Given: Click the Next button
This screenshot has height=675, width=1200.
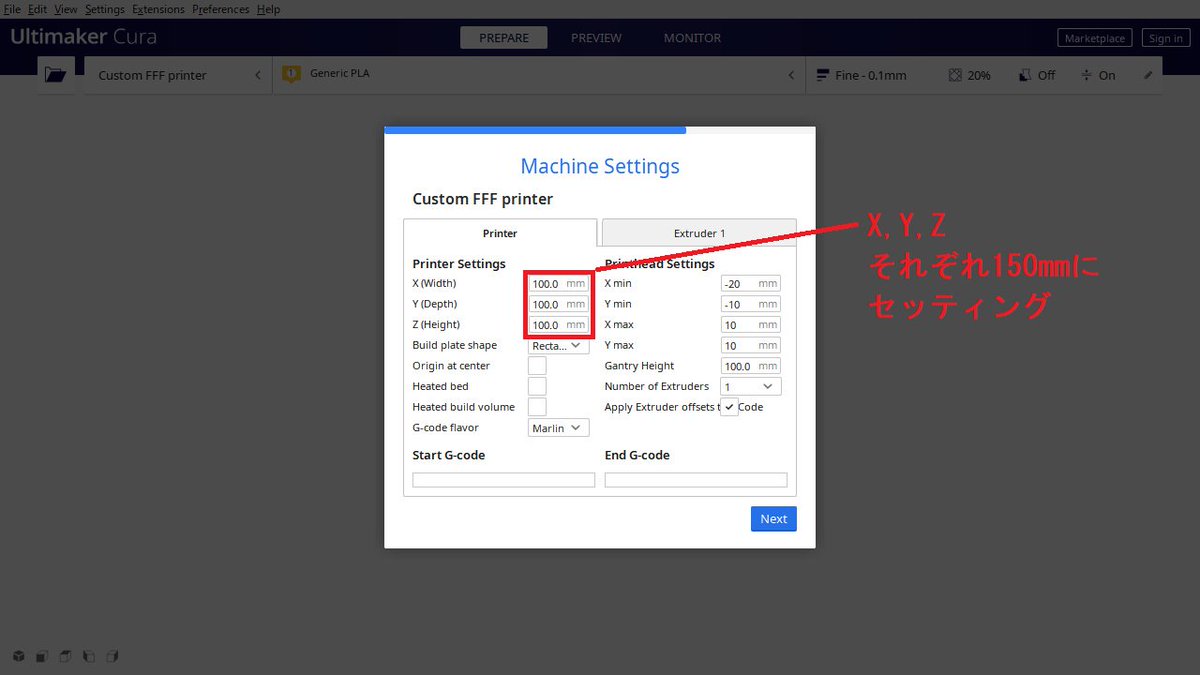Looking at the screenshot, I should click(774, 519).
